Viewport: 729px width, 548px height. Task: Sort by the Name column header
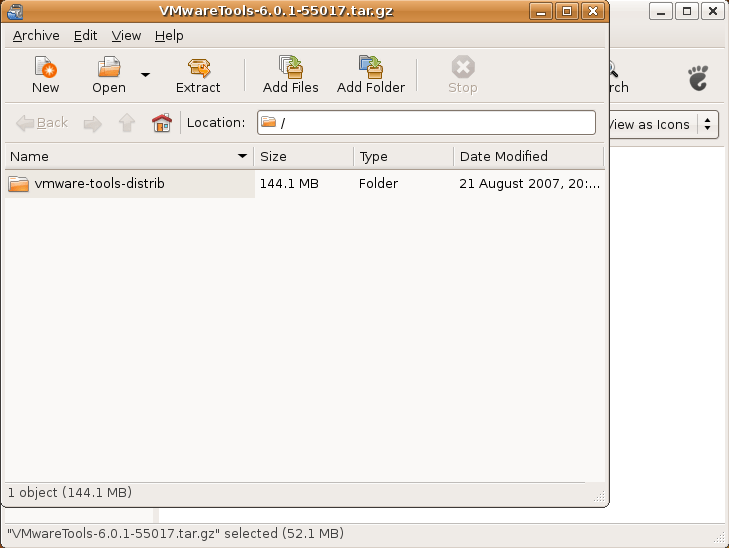(129, 157)
